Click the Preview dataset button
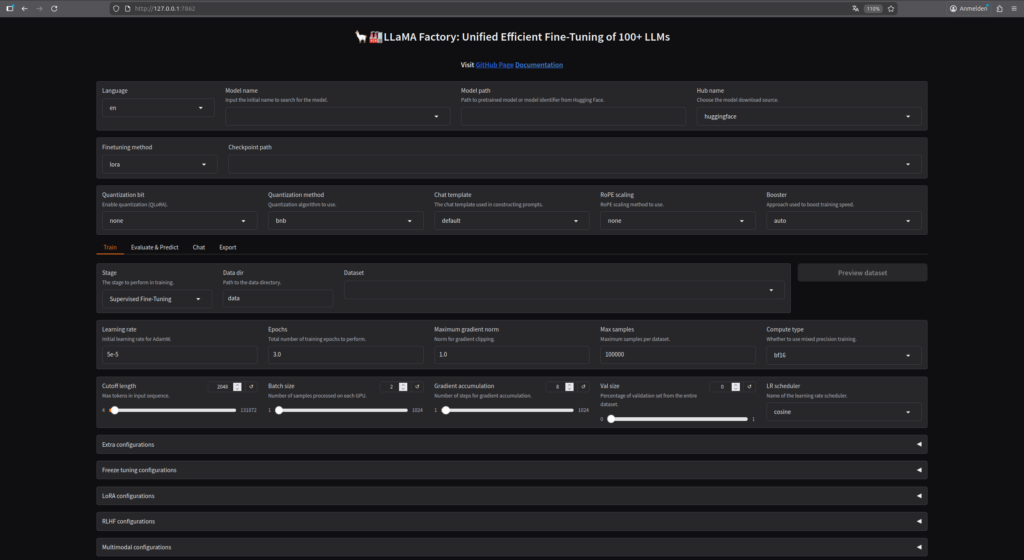The width and height of the screenshot is (1024, 560). (x=862, y=272)
